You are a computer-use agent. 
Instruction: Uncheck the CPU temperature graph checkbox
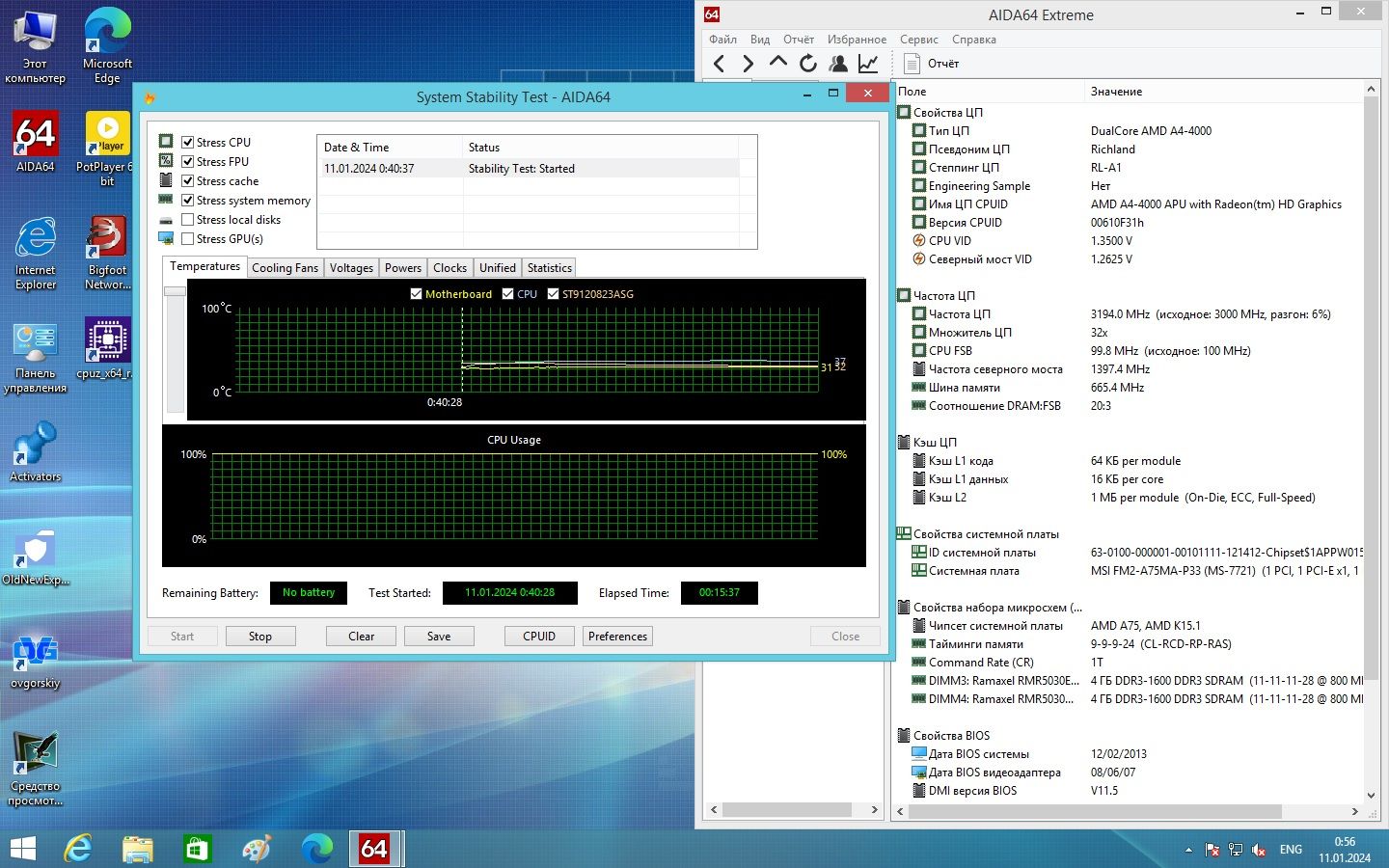508,294
